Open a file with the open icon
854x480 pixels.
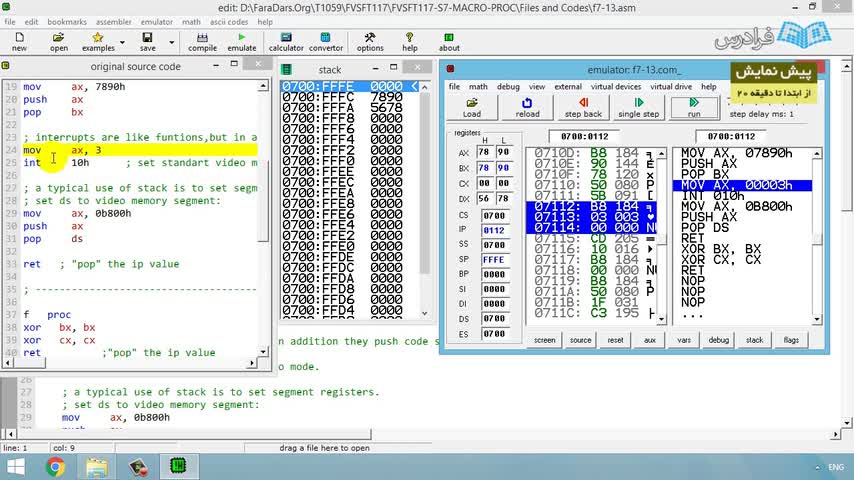point(59,42)
